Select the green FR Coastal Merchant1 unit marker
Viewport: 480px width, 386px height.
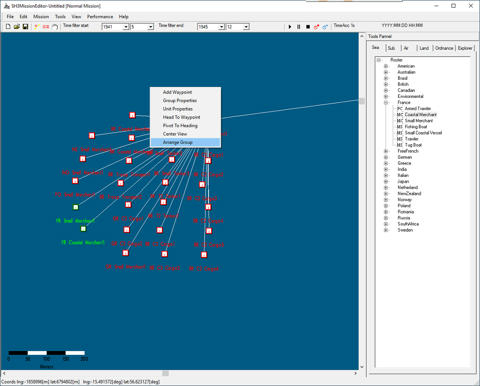pyautogui.click(x=83, y=229)
